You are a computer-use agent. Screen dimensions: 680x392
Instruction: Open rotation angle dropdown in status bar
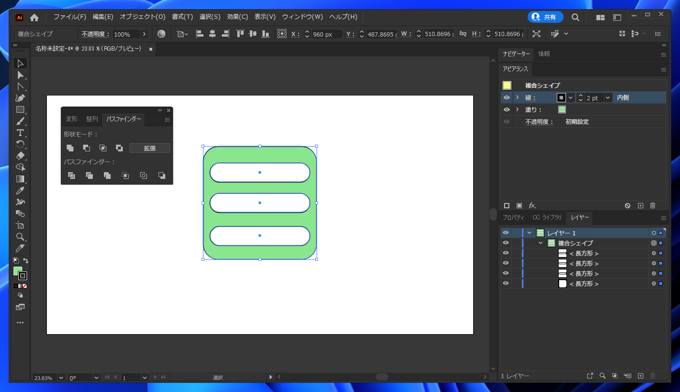[96, 378]
